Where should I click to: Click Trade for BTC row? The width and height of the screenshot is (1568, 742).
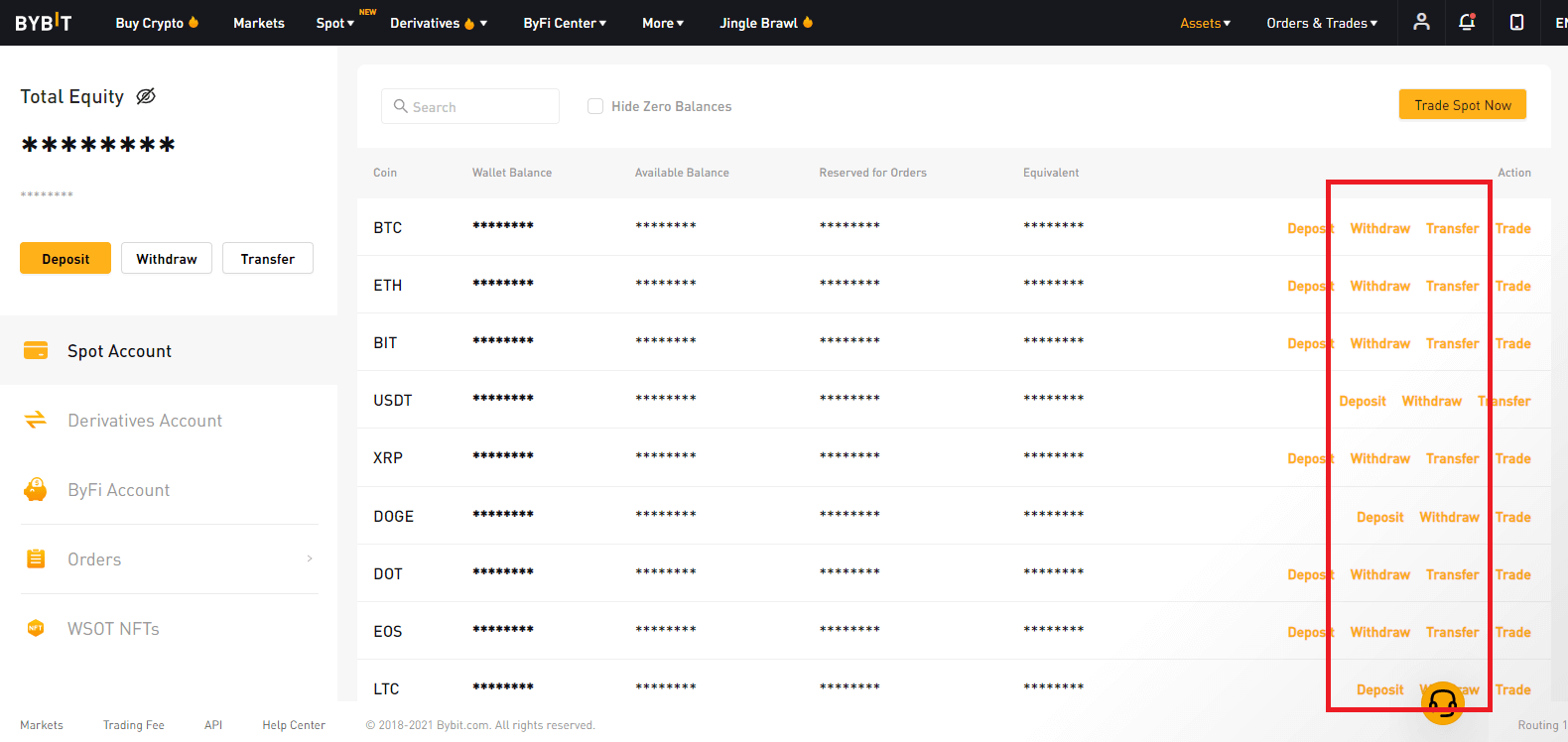coord(1512,228)
